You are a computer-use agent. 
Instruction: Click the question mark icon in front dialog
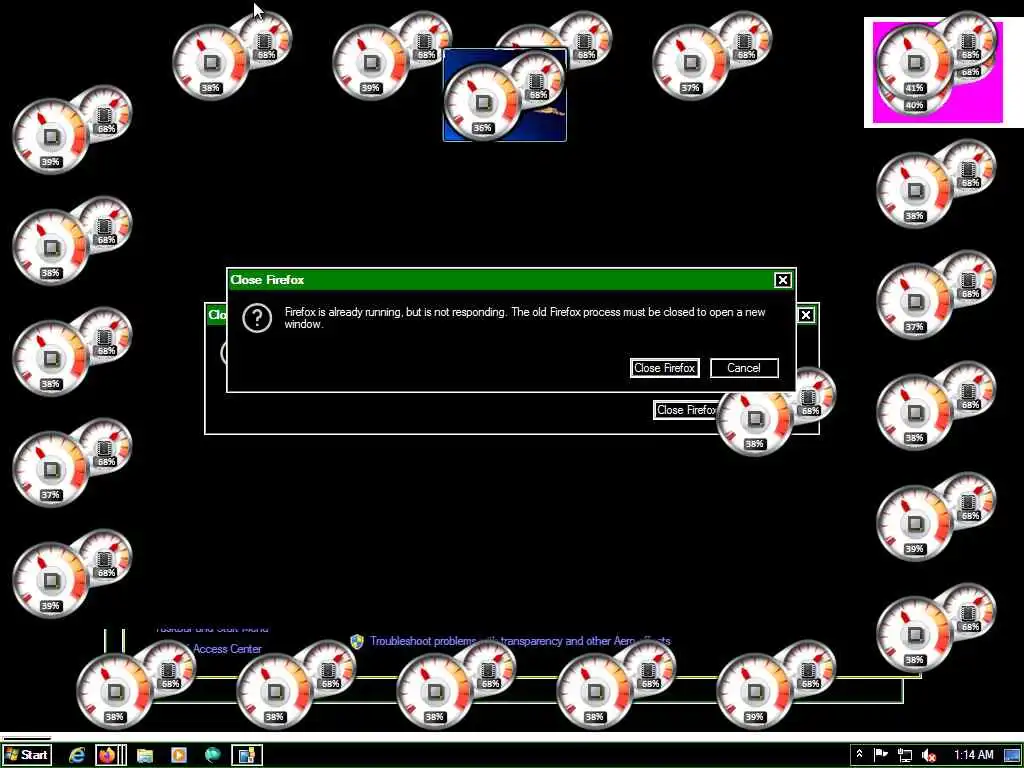click(257, 319)
